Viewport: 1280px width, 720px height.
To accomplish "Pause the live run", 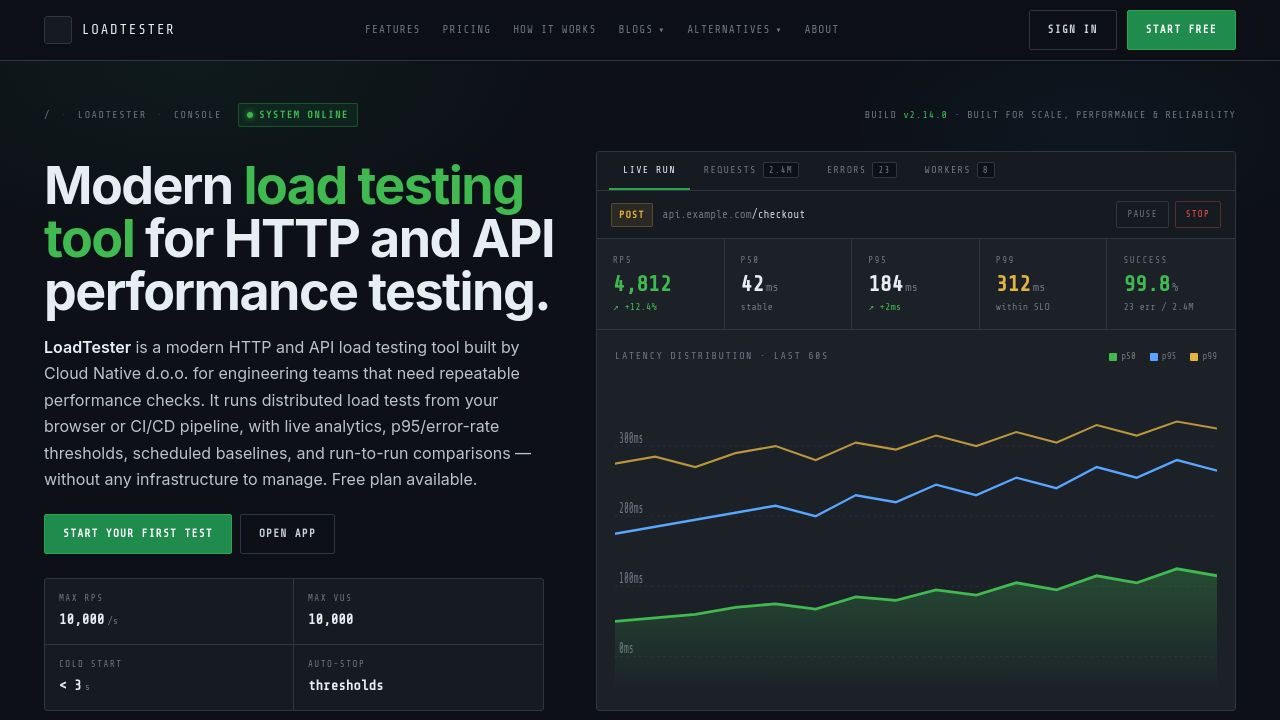I will click(x=1142, y=215).
